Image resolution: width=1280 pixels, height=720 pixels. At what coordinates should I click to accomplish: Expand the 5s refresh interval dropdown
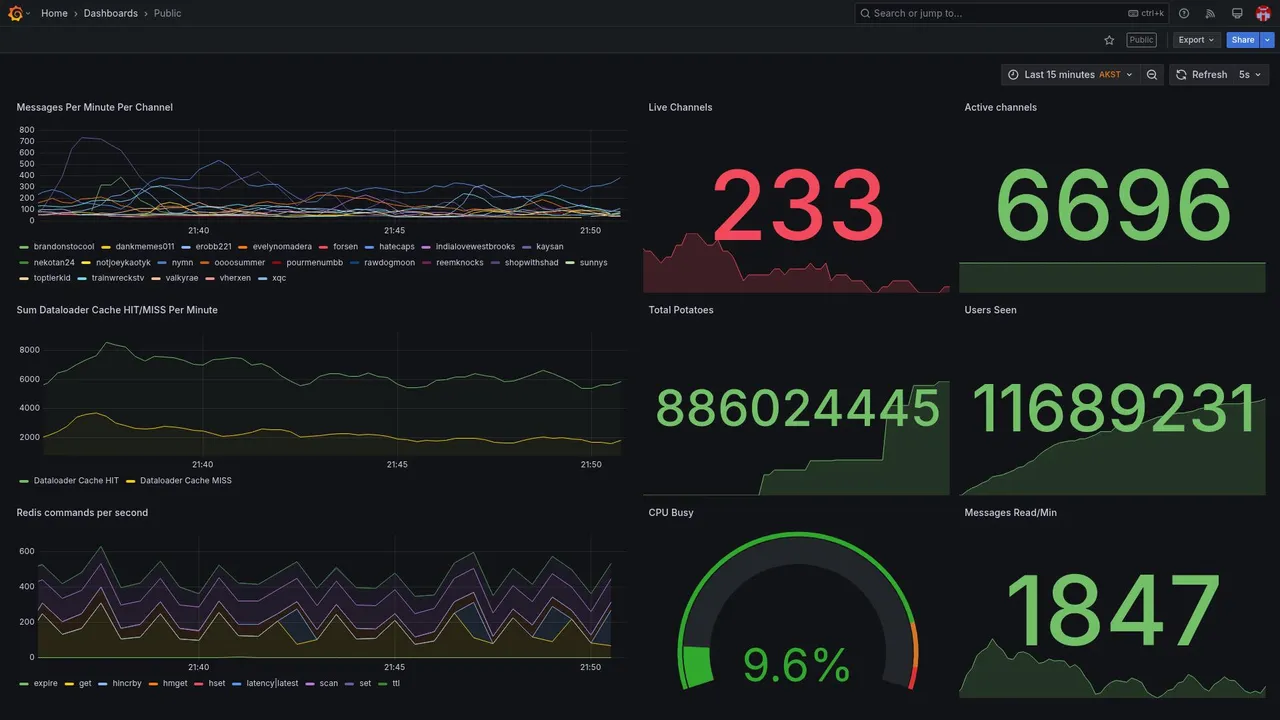(1250, 75)
